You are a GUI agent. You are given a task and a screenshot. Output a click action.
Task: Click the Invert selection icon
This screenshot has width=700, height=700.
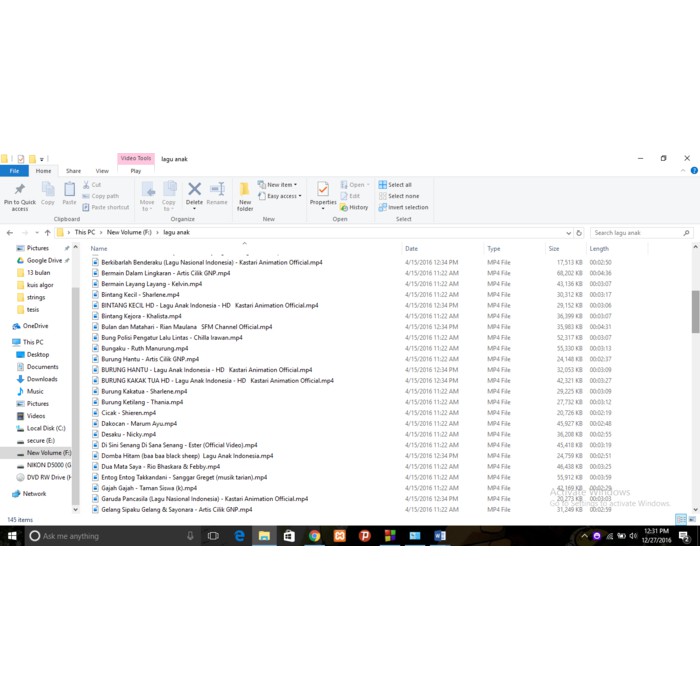click(403, 207)
